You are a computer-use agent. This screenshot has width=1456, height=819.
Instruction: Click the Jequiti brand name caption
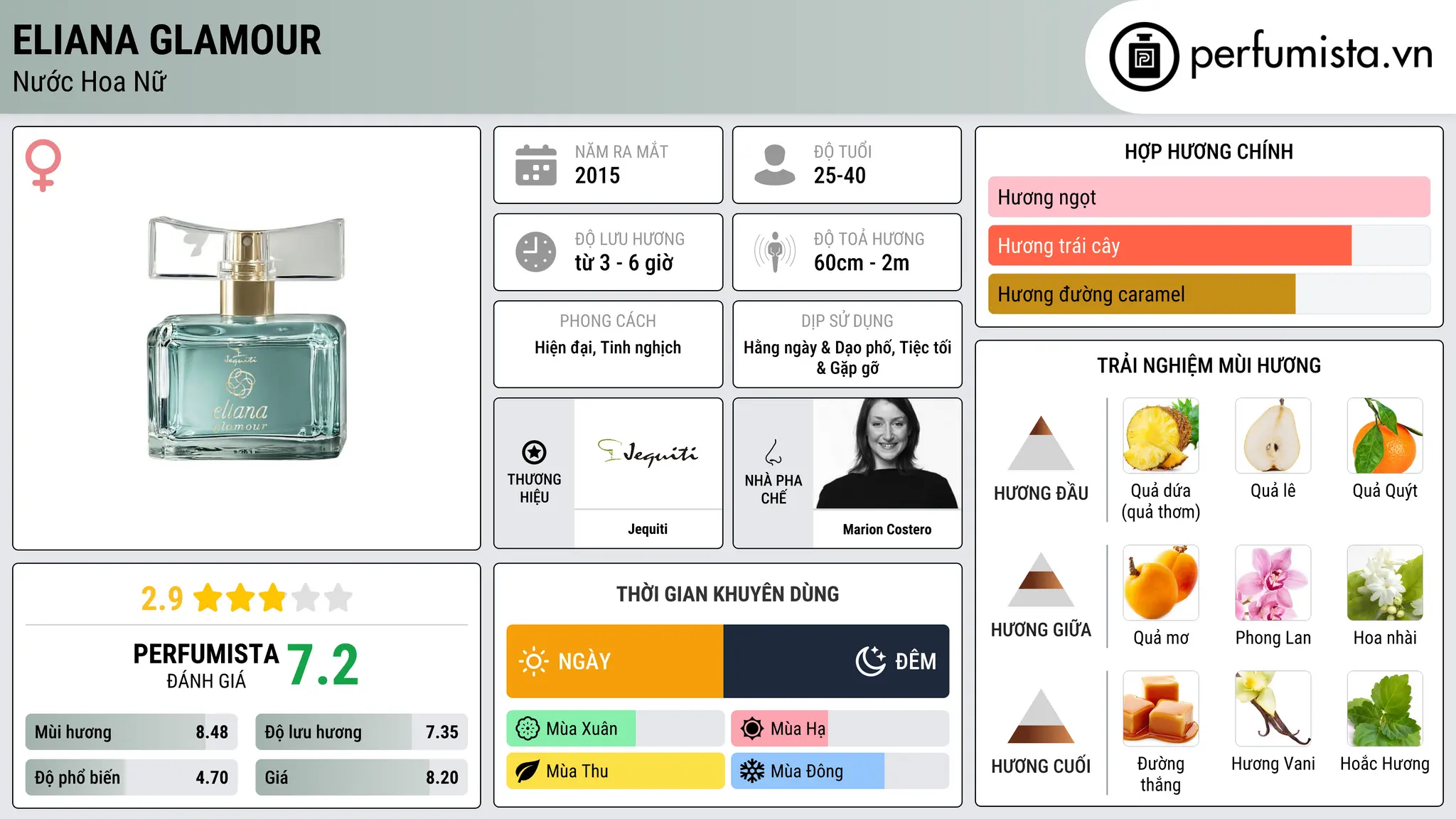648,529
